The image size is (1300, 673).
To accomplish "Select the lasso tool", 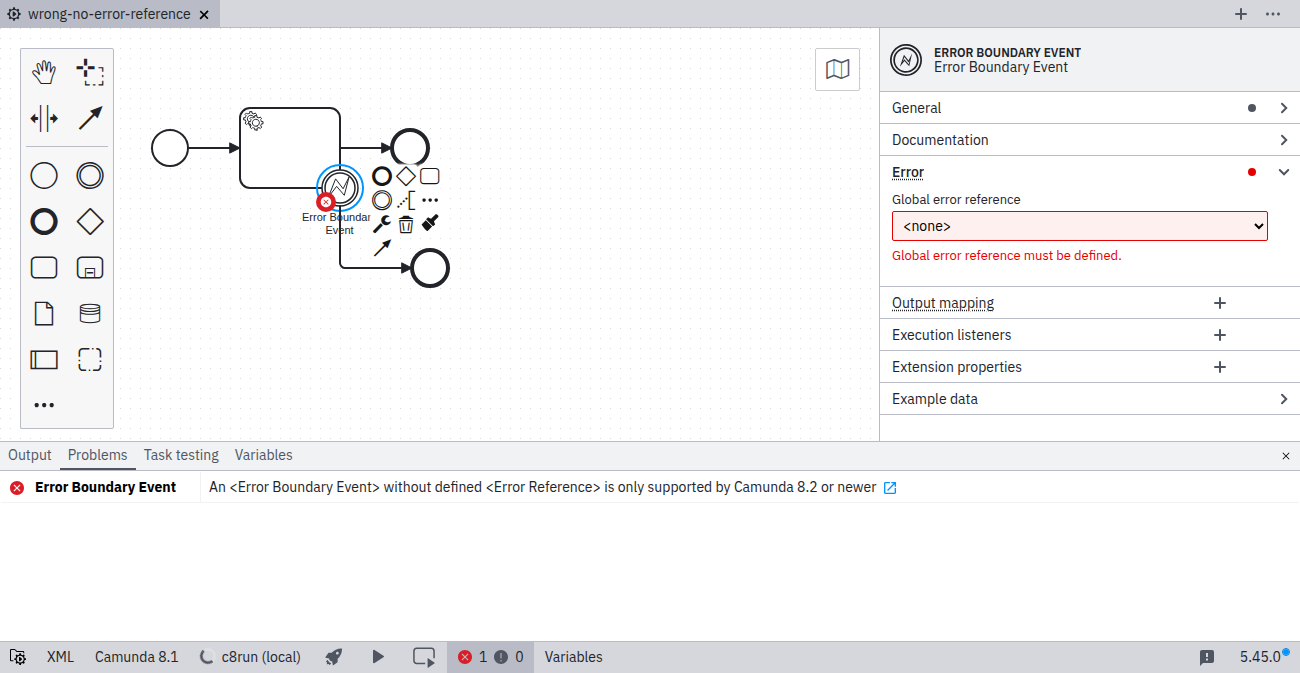I will (x=90, y=72).
